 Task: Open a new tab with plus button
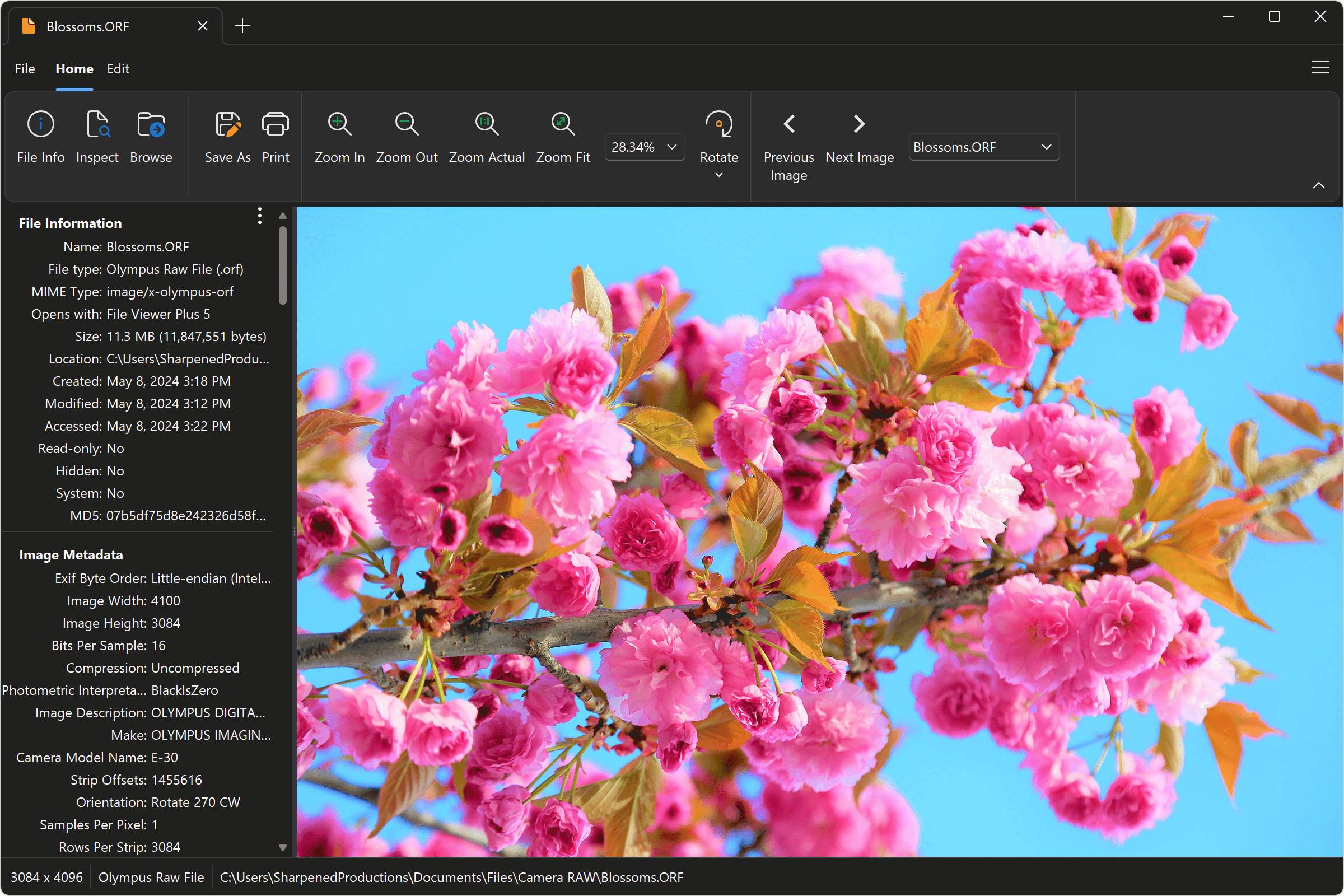[242, 26]
